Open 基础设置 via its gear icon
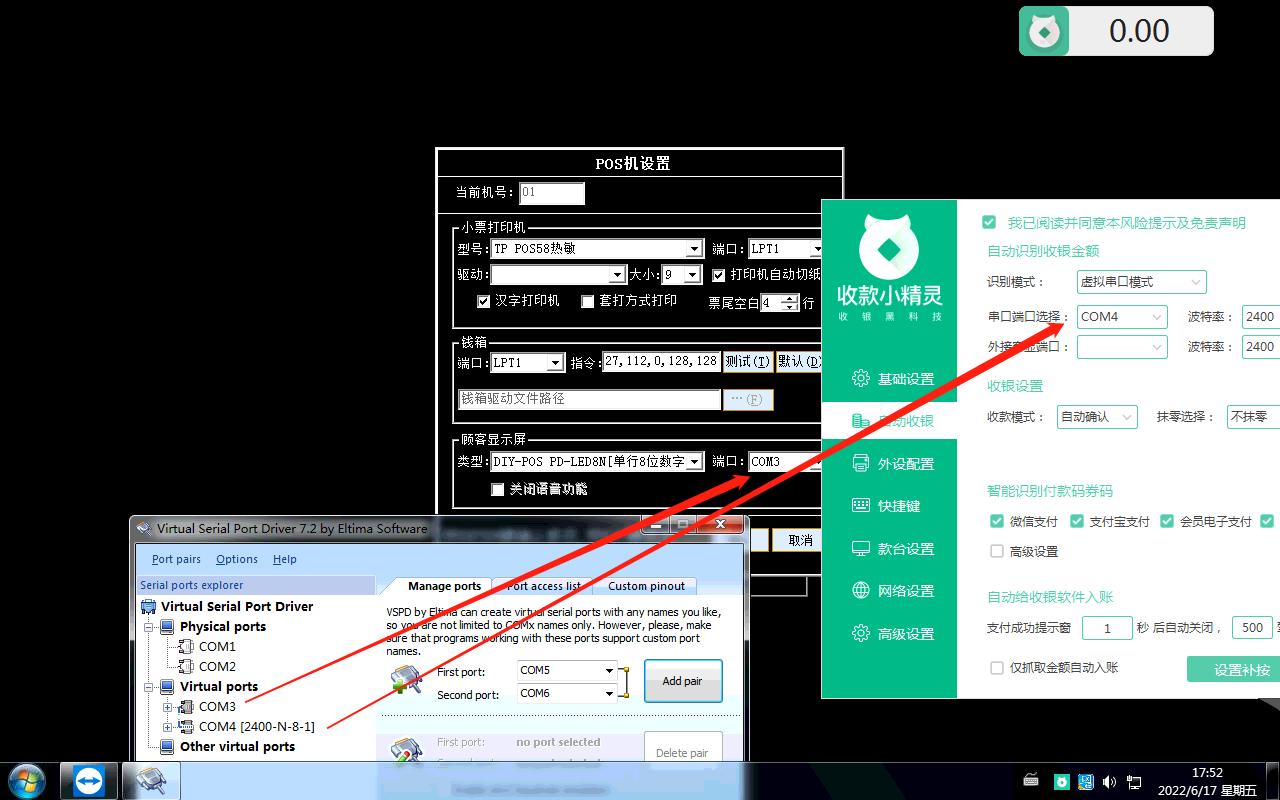 pyautogui.click(x=860, y=378)
